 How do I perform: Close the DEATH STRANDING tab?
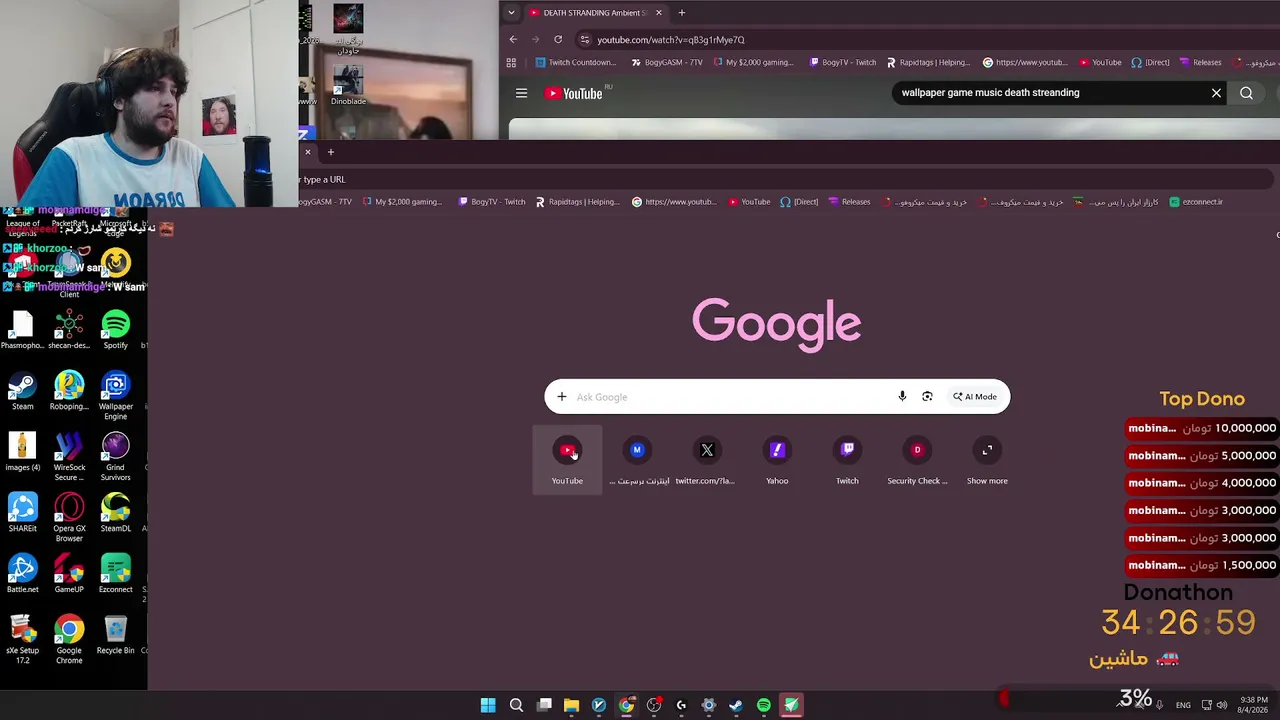tap(658, 13)
